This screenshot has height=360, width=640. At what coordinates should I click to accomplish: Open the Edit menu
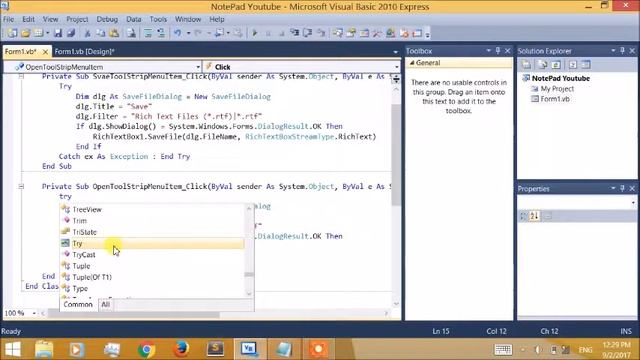[x=28, y=19]
